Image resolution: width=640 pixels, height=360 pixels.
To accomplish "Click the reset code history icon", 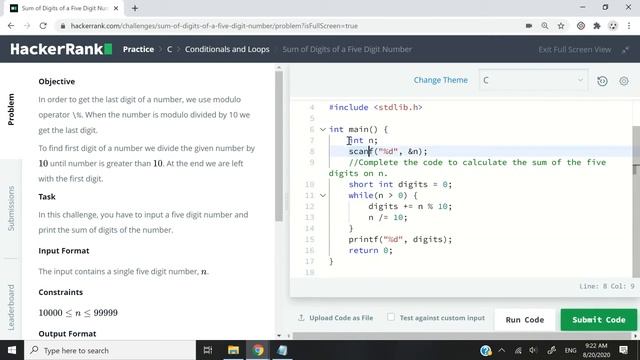I will [602, 81].
